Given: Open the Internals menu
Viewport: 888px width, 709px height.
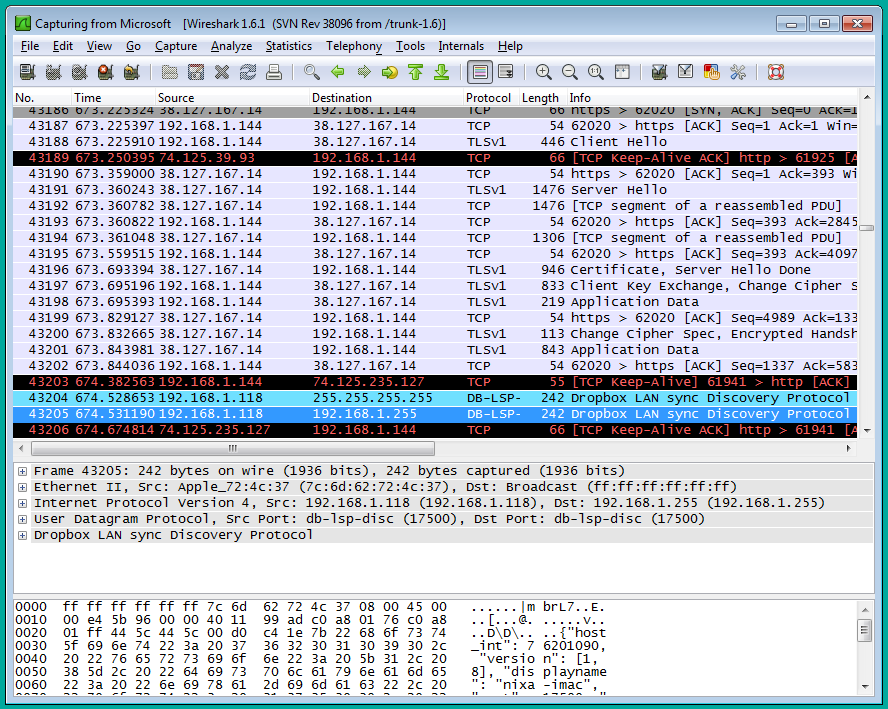Looking at the screenshot, I should (461, 46).
